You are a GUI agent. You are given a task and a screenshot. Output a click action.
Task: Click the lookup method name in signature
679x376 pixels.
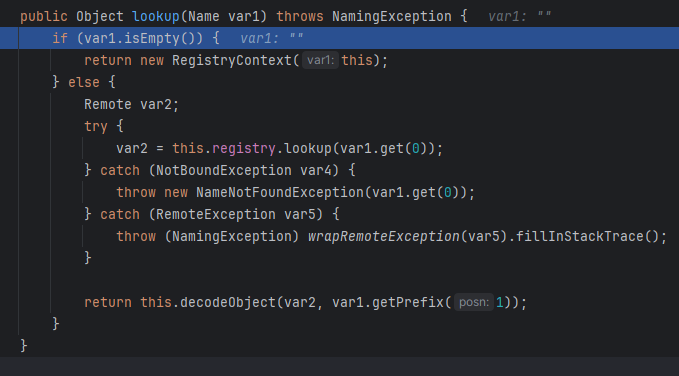pyautogui.click(x=156, y=16)
